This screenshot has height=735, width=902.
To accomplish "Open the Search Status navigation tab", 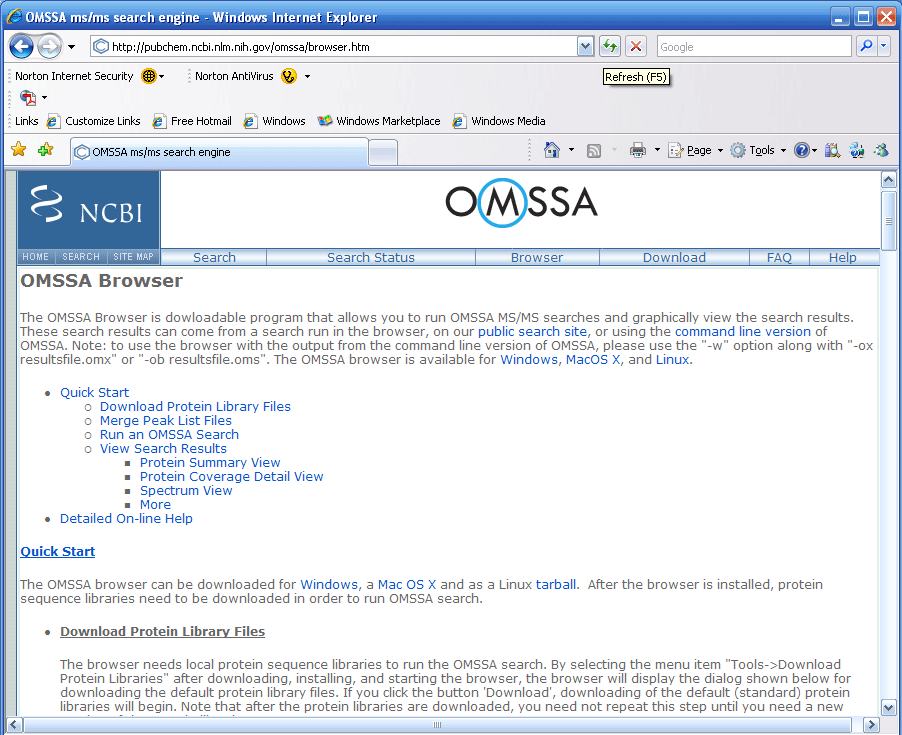I will pyautogui.click(x=371, y=257).
